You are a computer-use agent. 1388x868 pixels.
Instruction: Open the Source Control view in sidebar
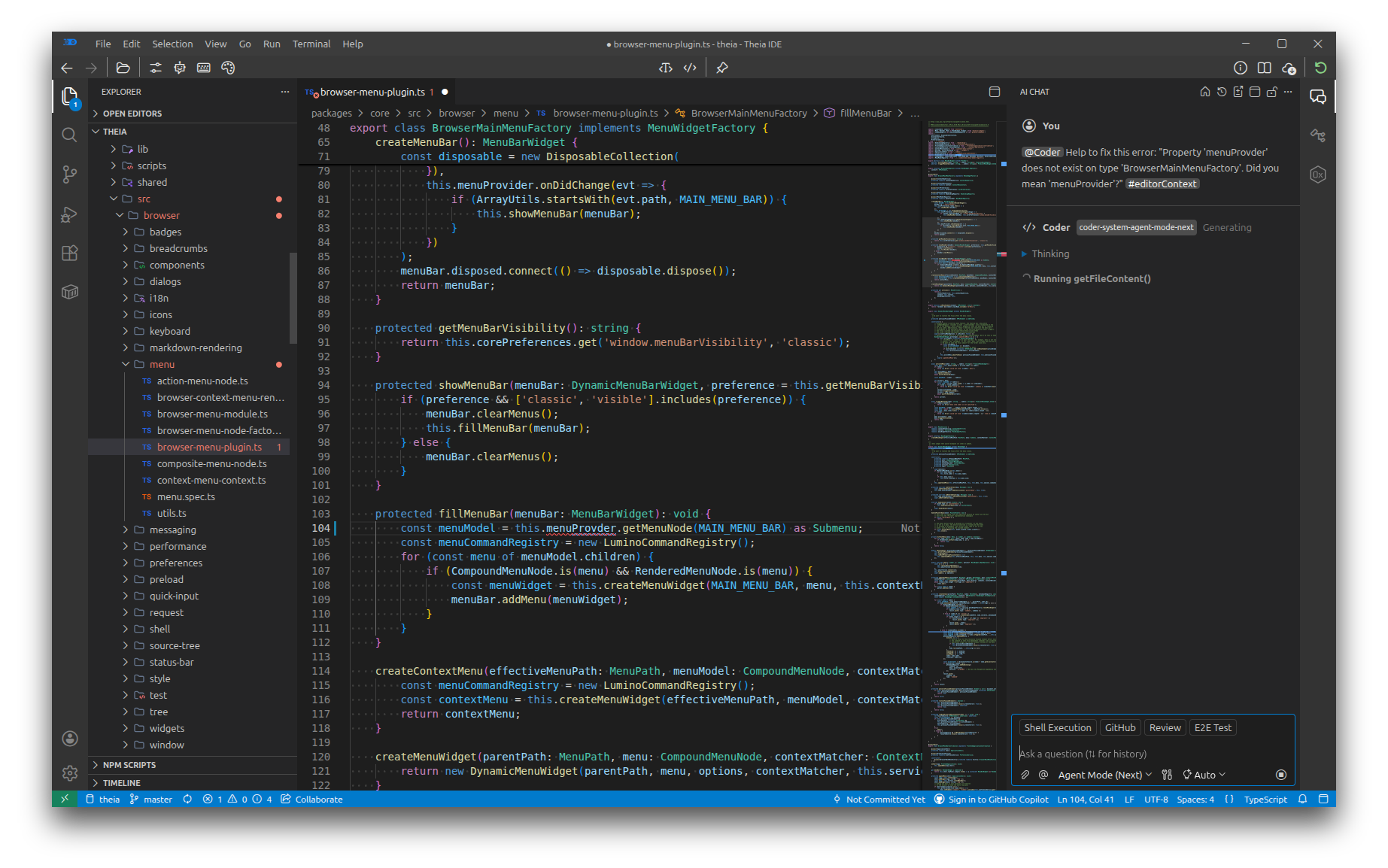(69, 175)
